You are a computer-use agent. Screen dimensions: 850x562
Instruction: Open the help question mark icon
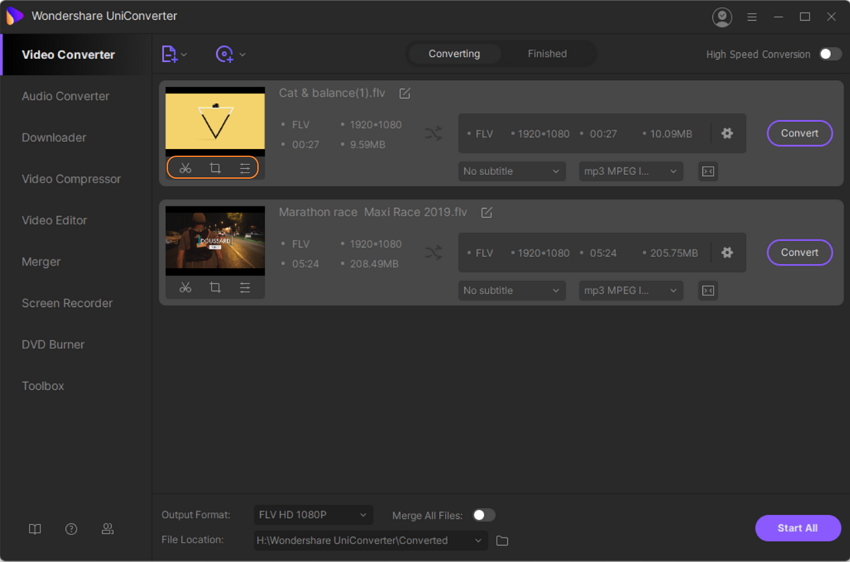[71, 529]
